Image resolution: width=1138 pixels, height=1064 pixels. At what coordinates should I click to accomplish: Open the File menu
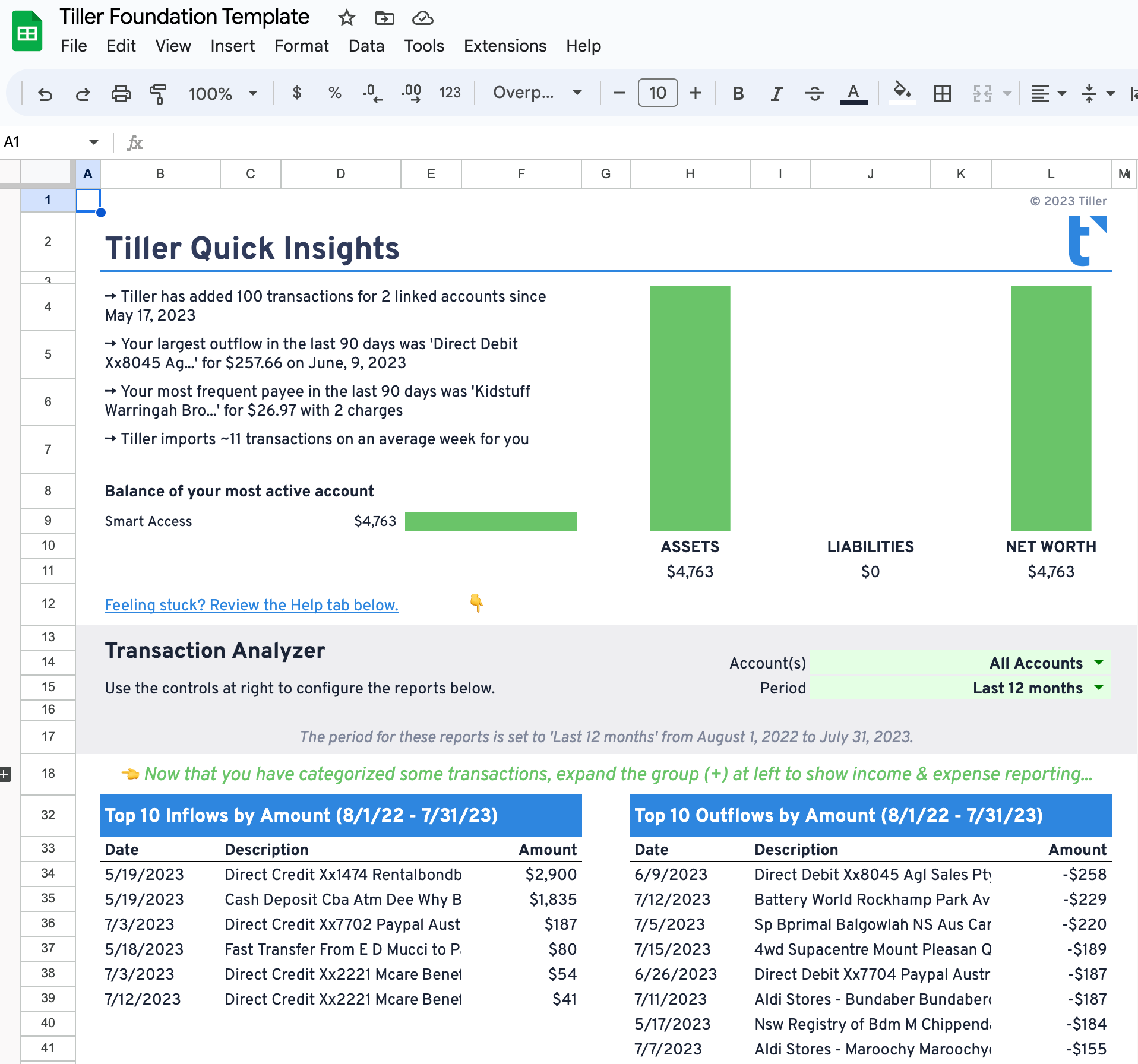[74, 46]
